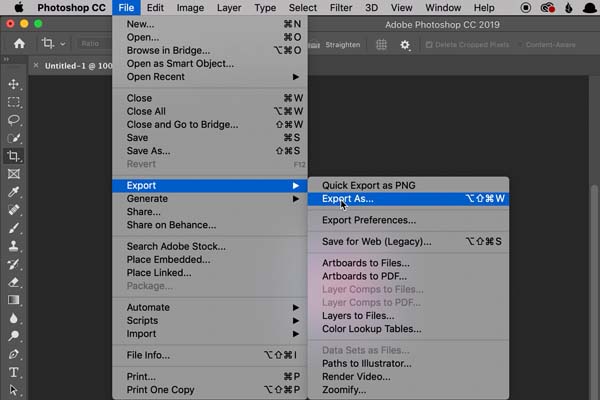Open the Apple menu

tap(18, 8)
